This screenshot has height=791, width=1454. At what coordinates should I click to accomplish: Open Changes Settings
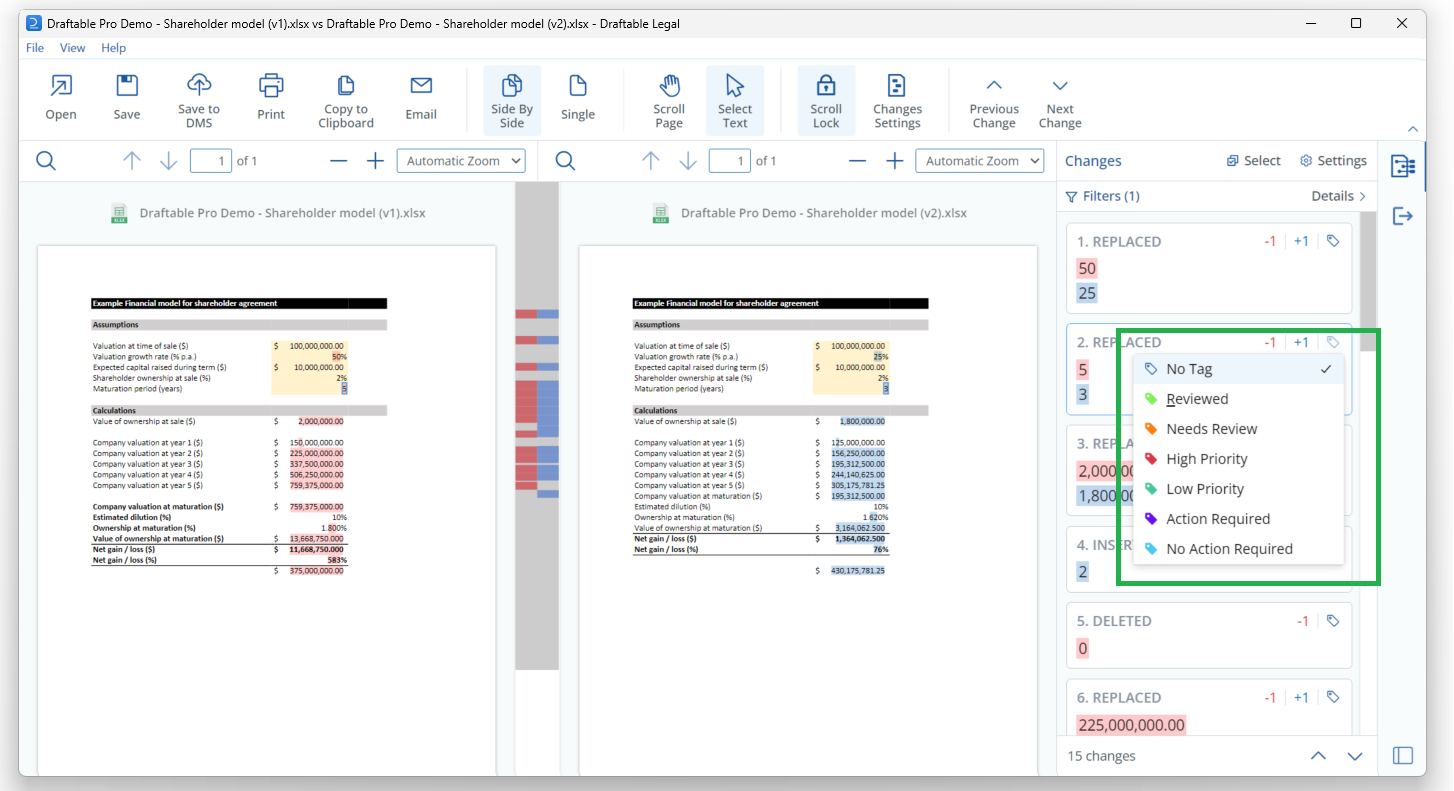[897, 100]
